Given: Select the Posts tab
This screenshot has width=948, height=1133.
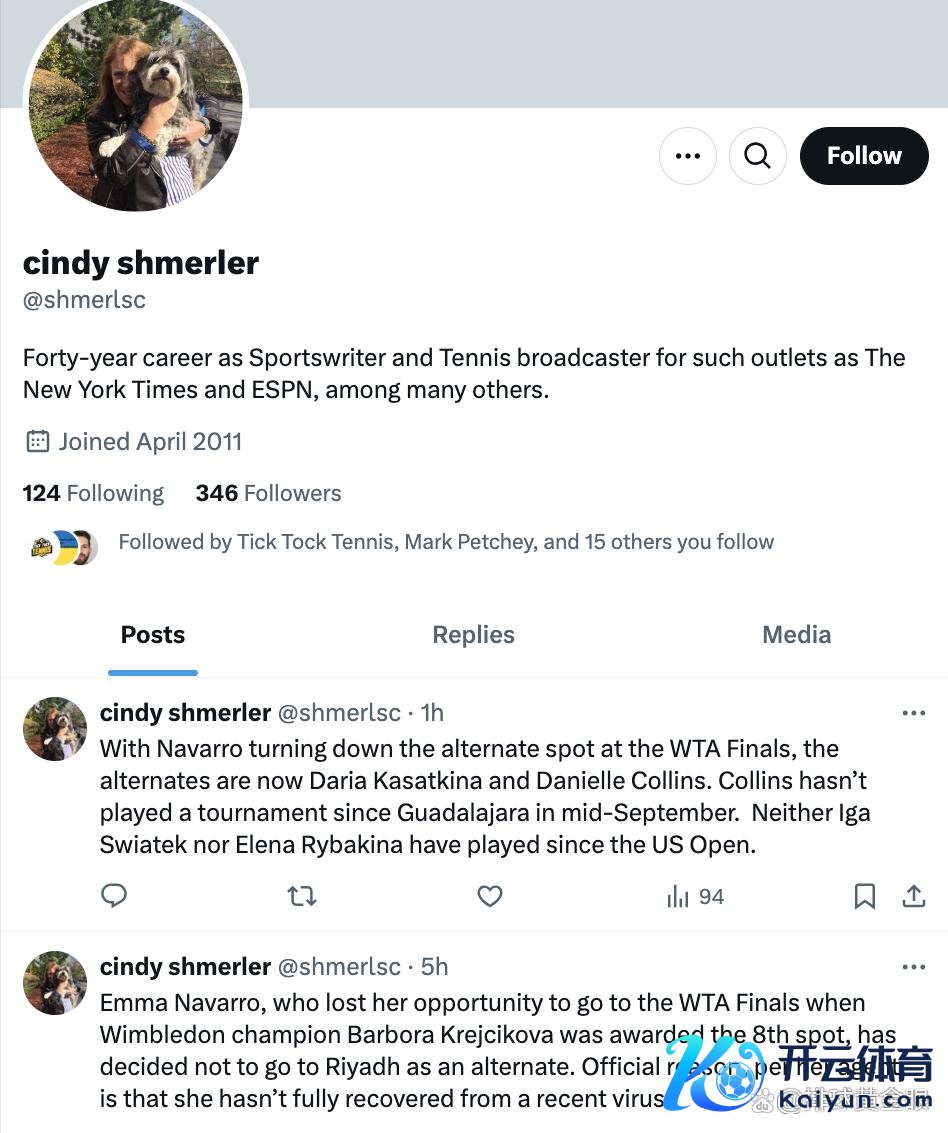Looking at the screenshot, I should tap(153, 635).
